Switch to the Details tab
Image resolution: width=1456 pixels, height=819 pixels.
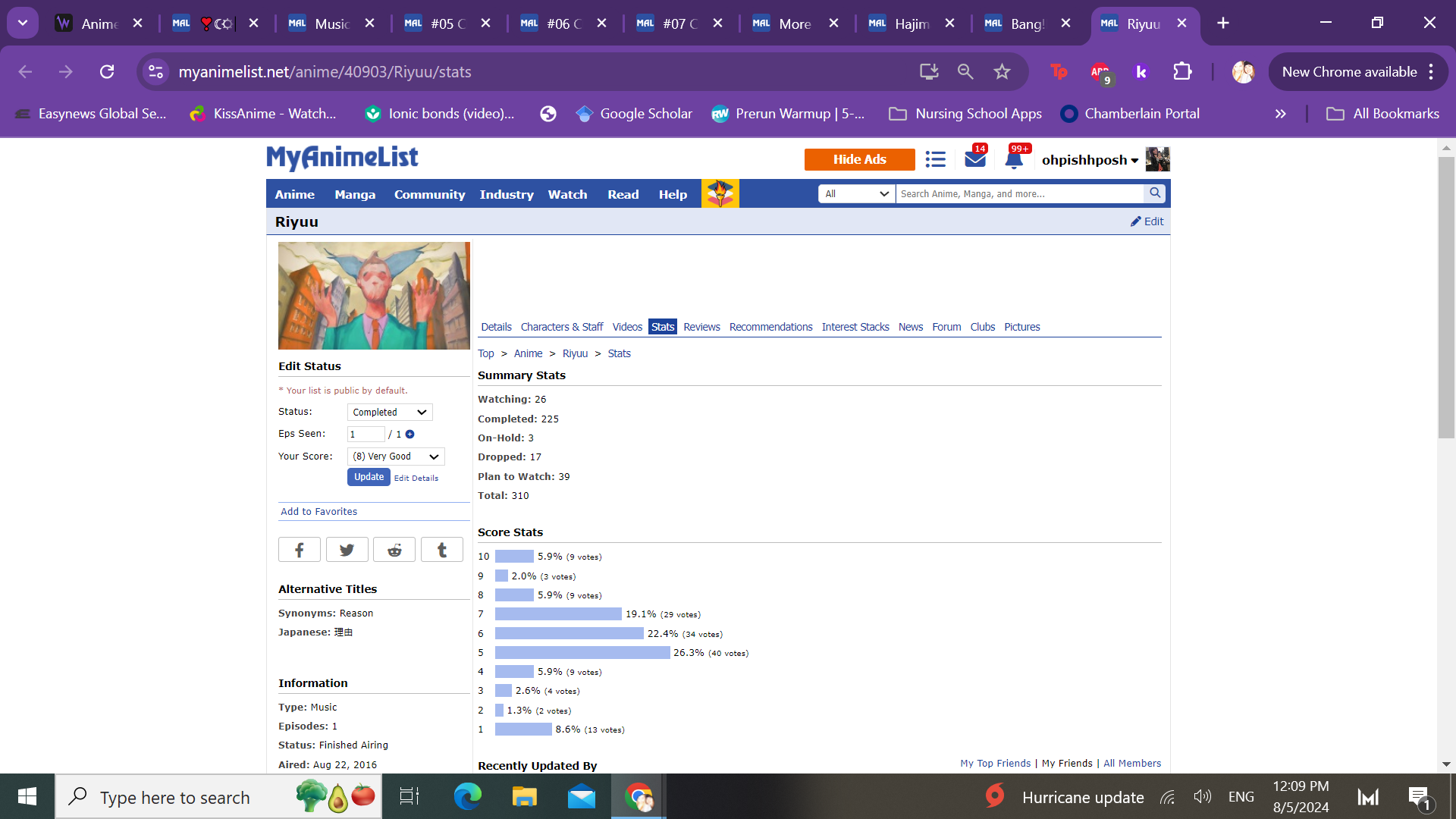point(496,327)
